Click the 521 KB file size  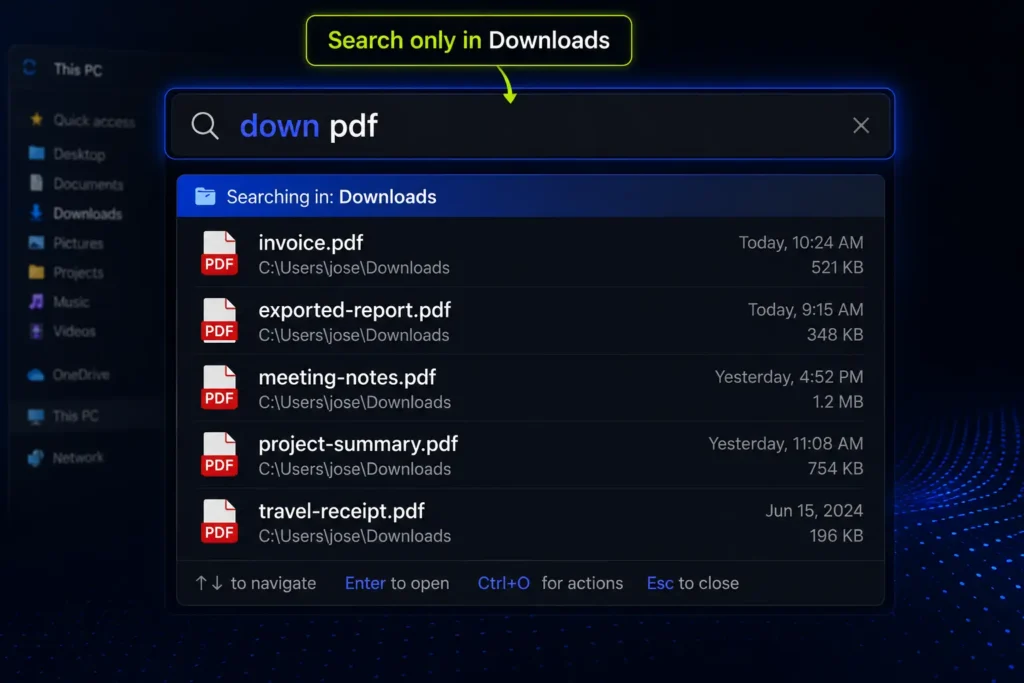pos(837,267)
